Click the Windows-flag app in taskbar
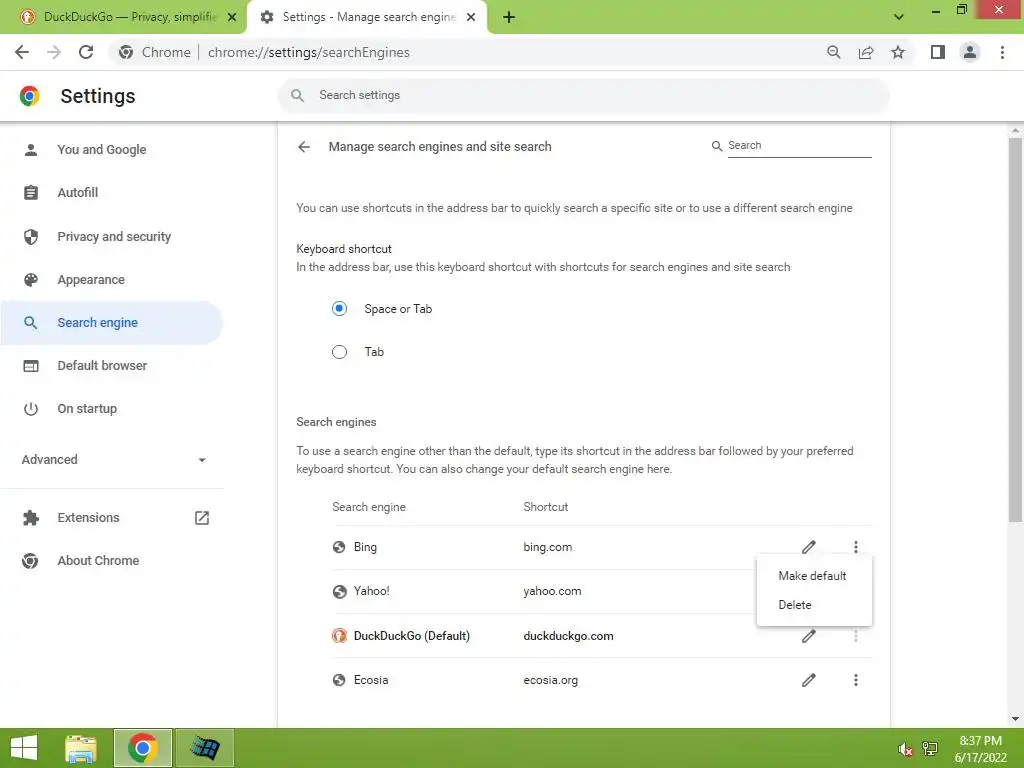 tap(204, 748)
